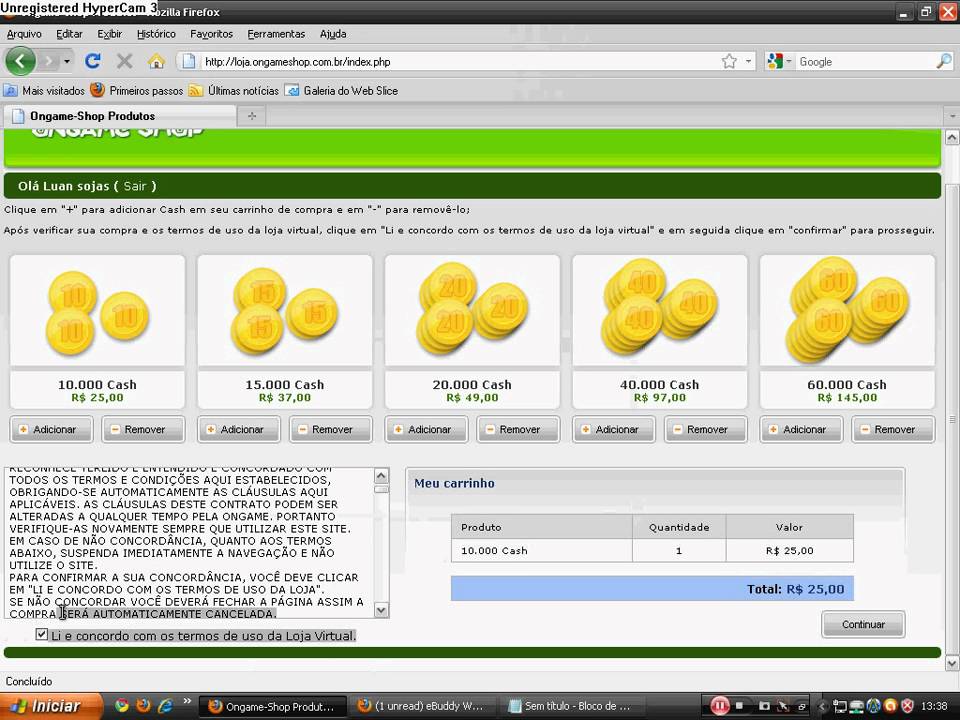The height and width of the screenshot is (720, 960).
Task: Switch to Ongame-Shop Produtos taskbar window
Action: (274, 707)
